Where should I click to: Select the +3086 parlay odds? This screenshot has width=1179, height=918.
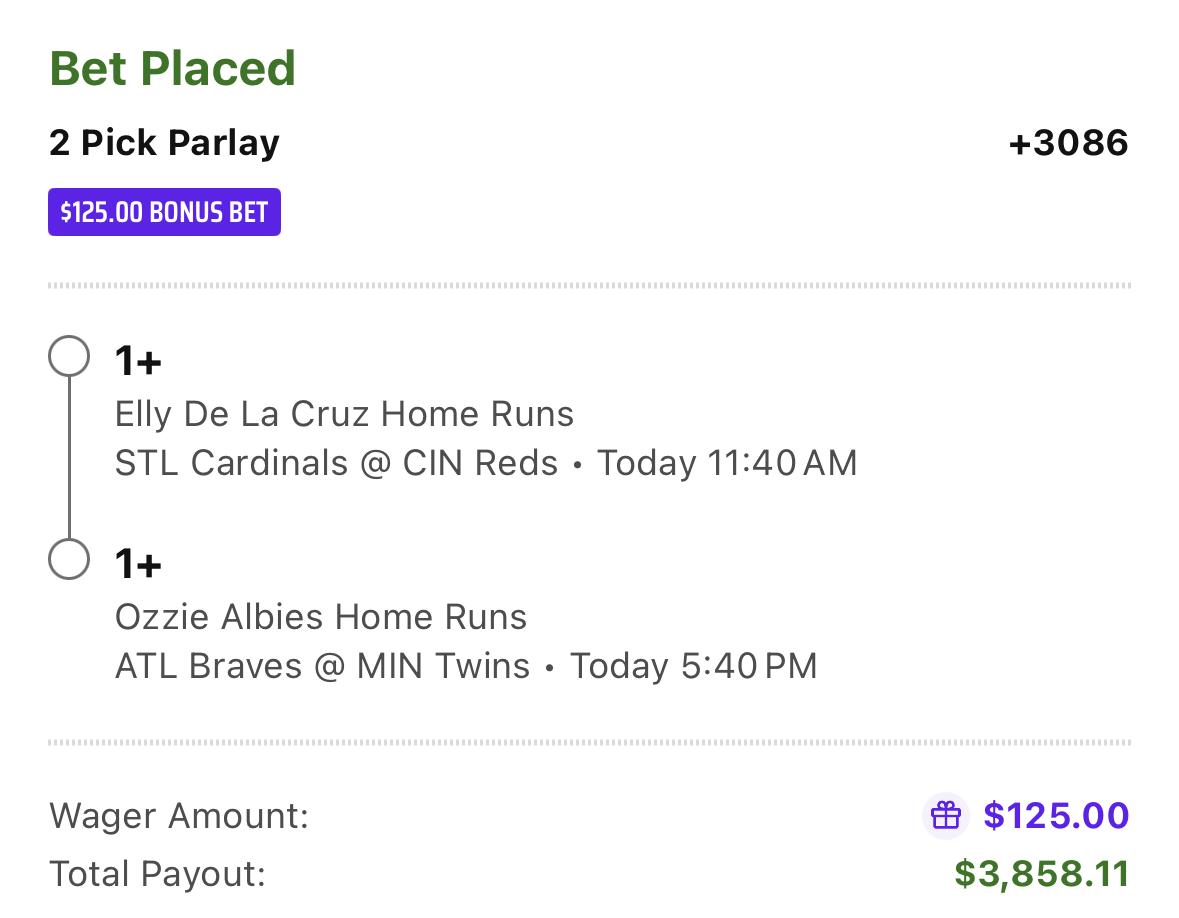tap(1068, 143)
